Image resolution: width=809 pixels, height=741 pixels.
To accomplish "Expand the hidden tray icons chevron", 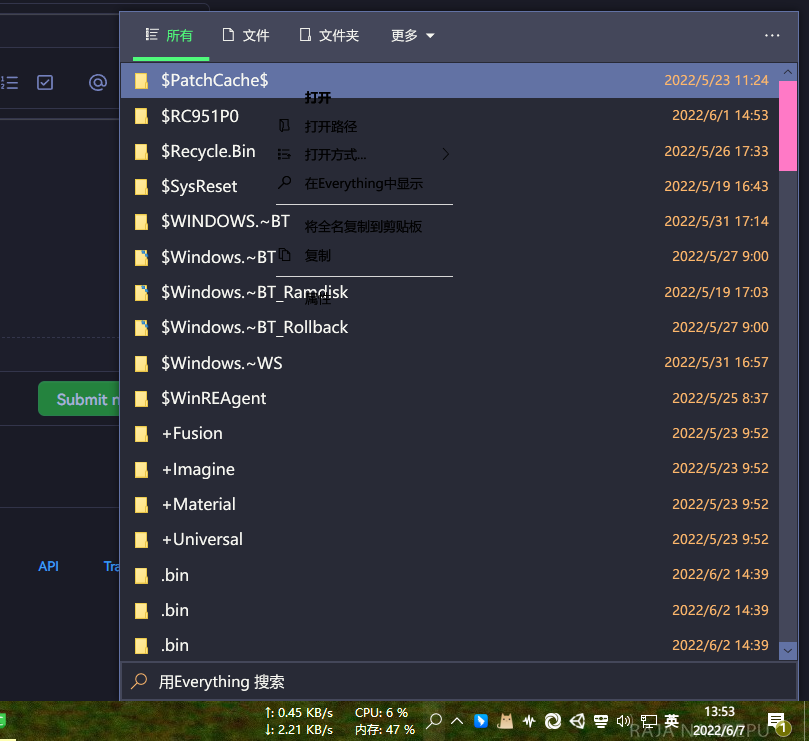I will (x=457, y=721).
